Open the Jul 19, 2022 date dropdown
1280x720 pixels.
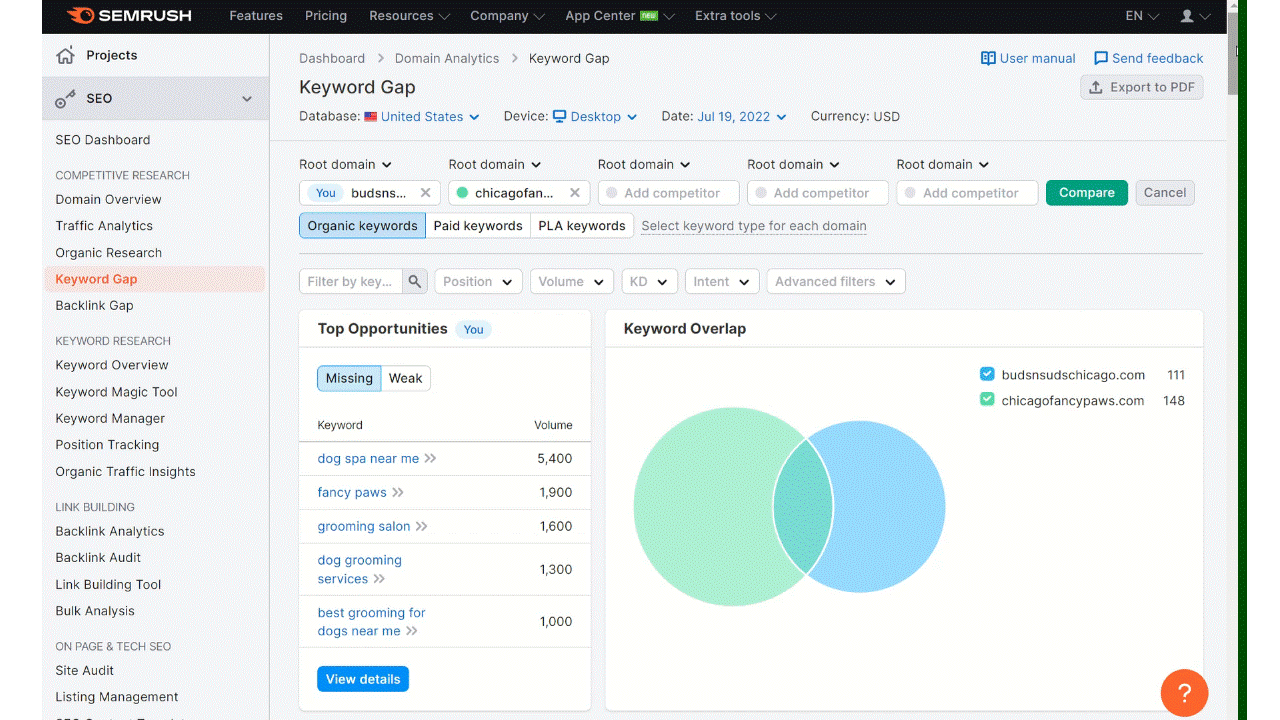tap(742, 116)
